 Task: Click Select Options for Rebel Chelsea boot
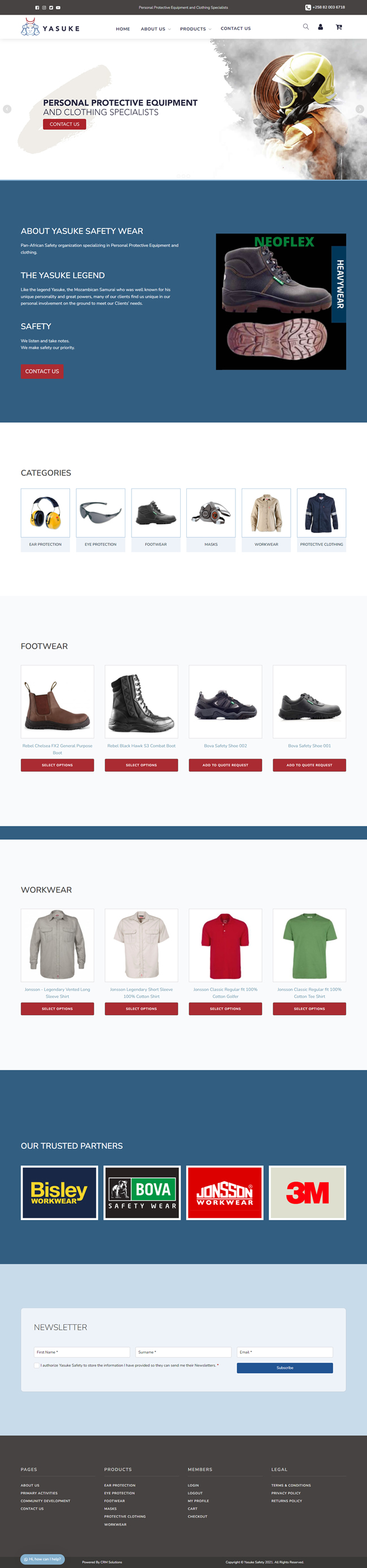click(x=57, y=765)
